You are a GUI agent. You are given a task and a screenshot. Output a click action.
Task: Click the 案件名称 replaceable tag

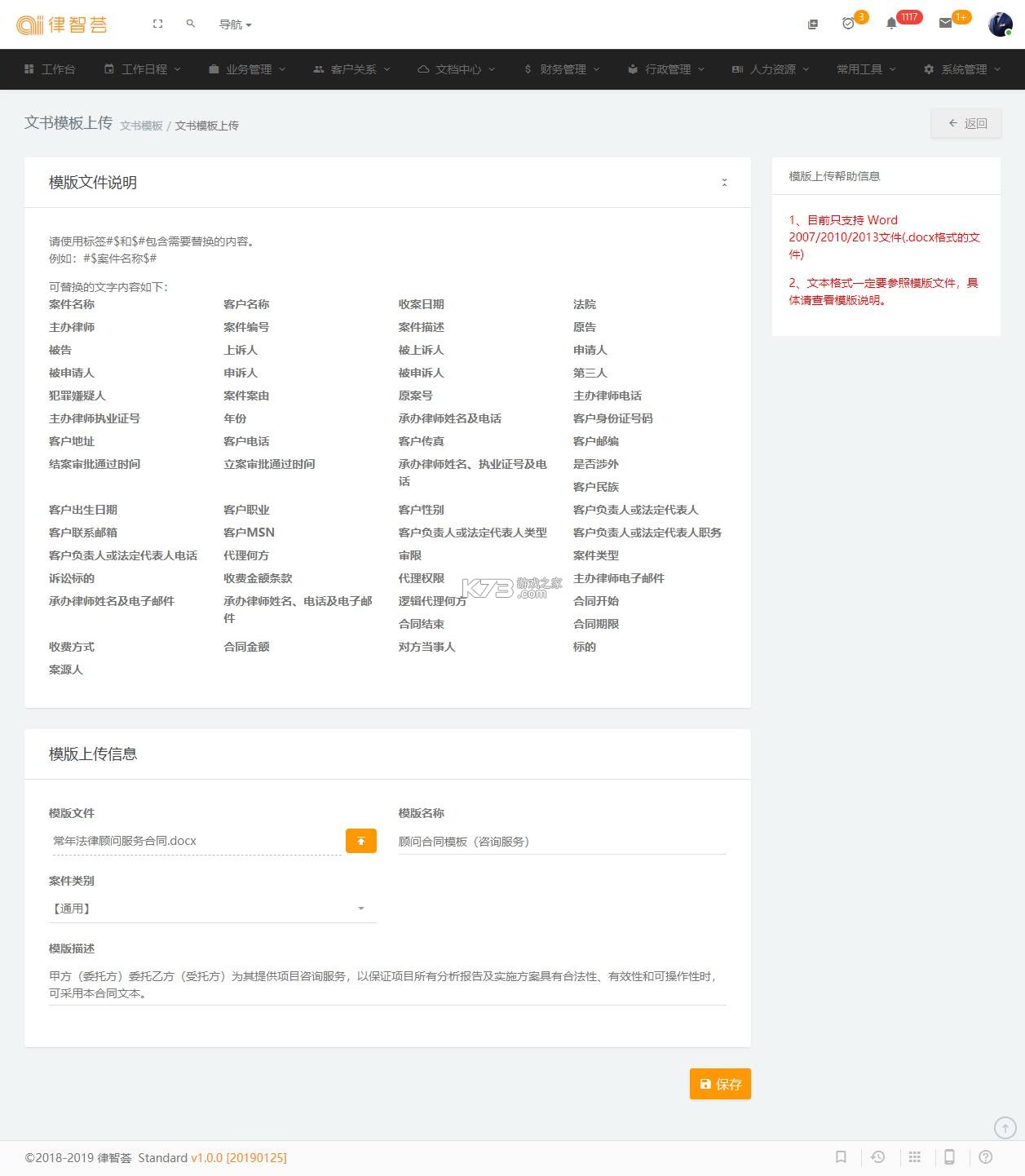coord(72,304)
